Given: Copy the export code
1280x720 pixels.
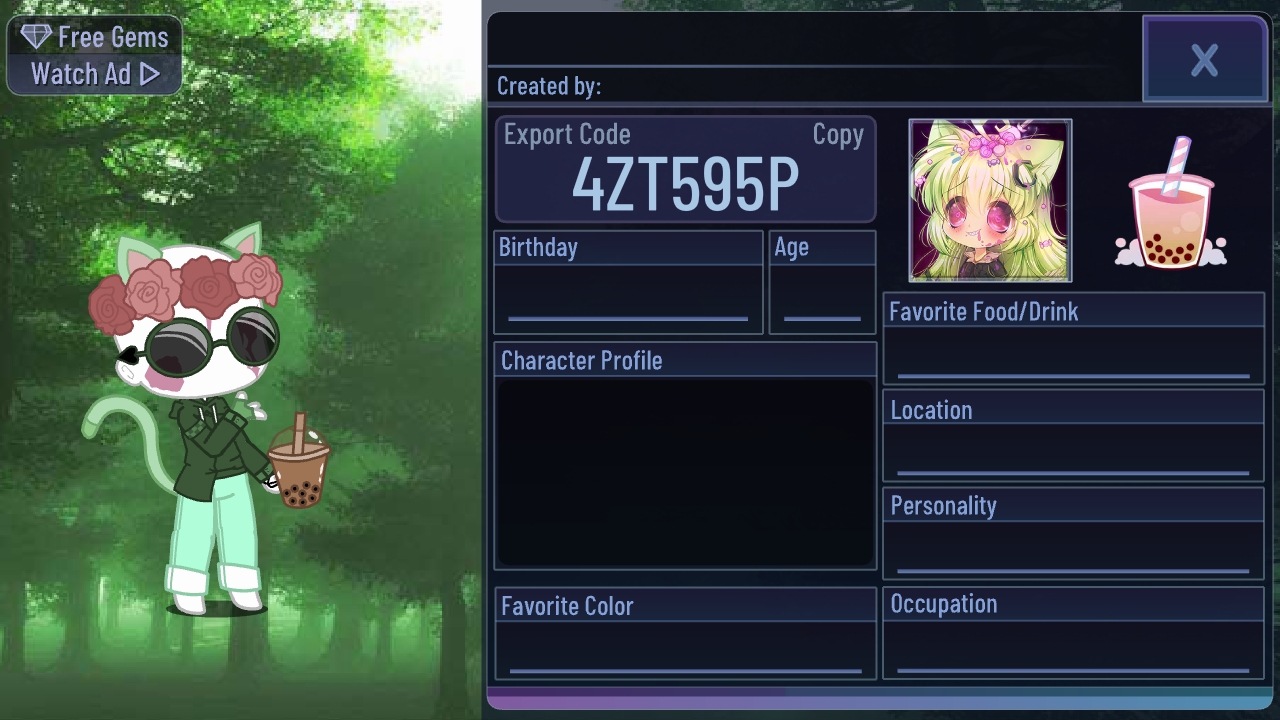Looking at the screenshot, I should 838,135.
